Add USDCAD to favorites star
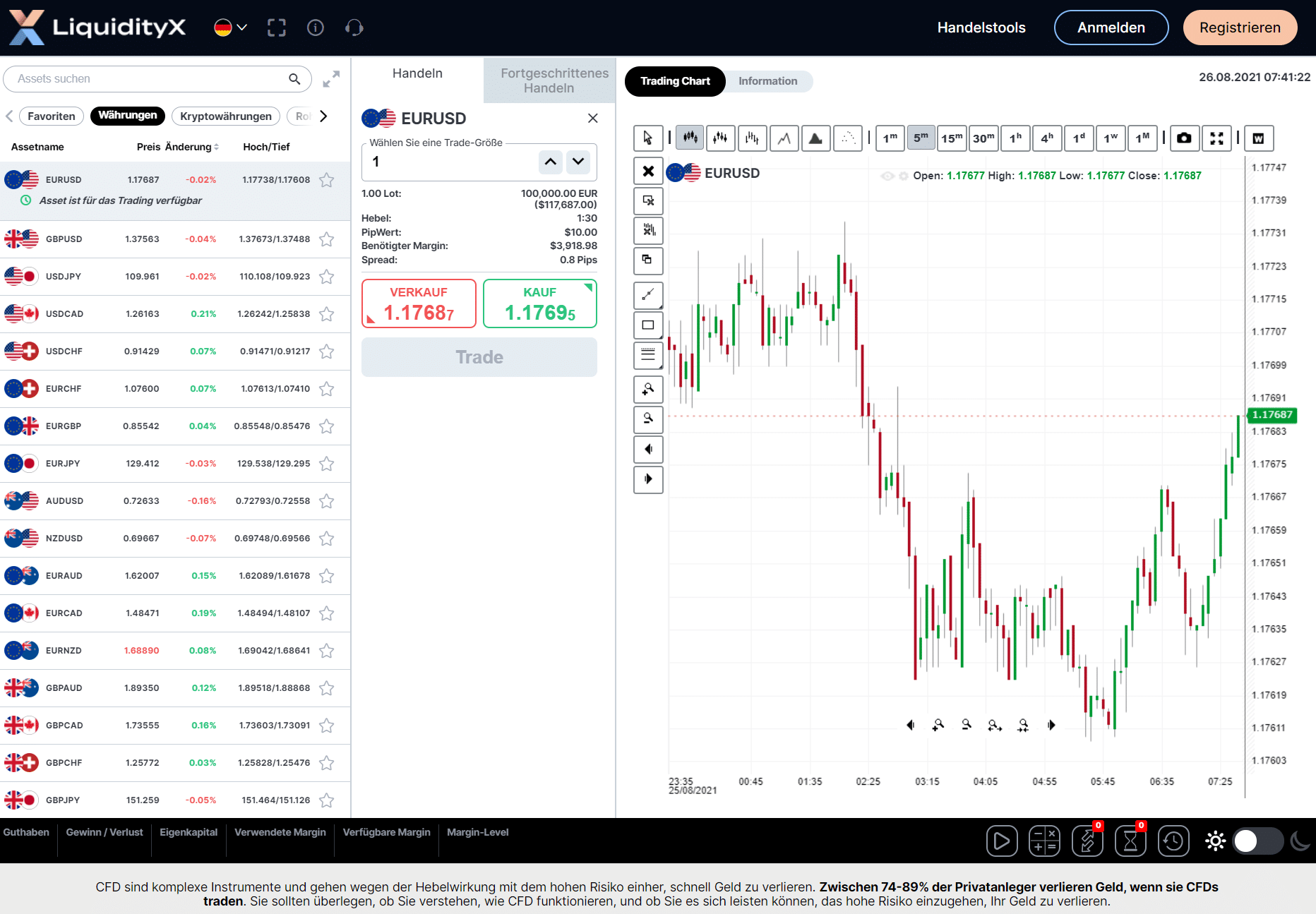1316x914 pixels. coord(326,314)
